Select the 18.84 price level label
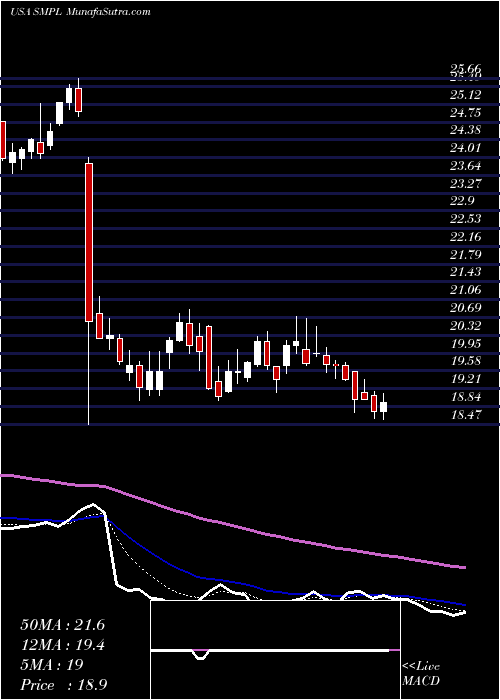This screenshot has width=500, height=700. pos(466,397)
